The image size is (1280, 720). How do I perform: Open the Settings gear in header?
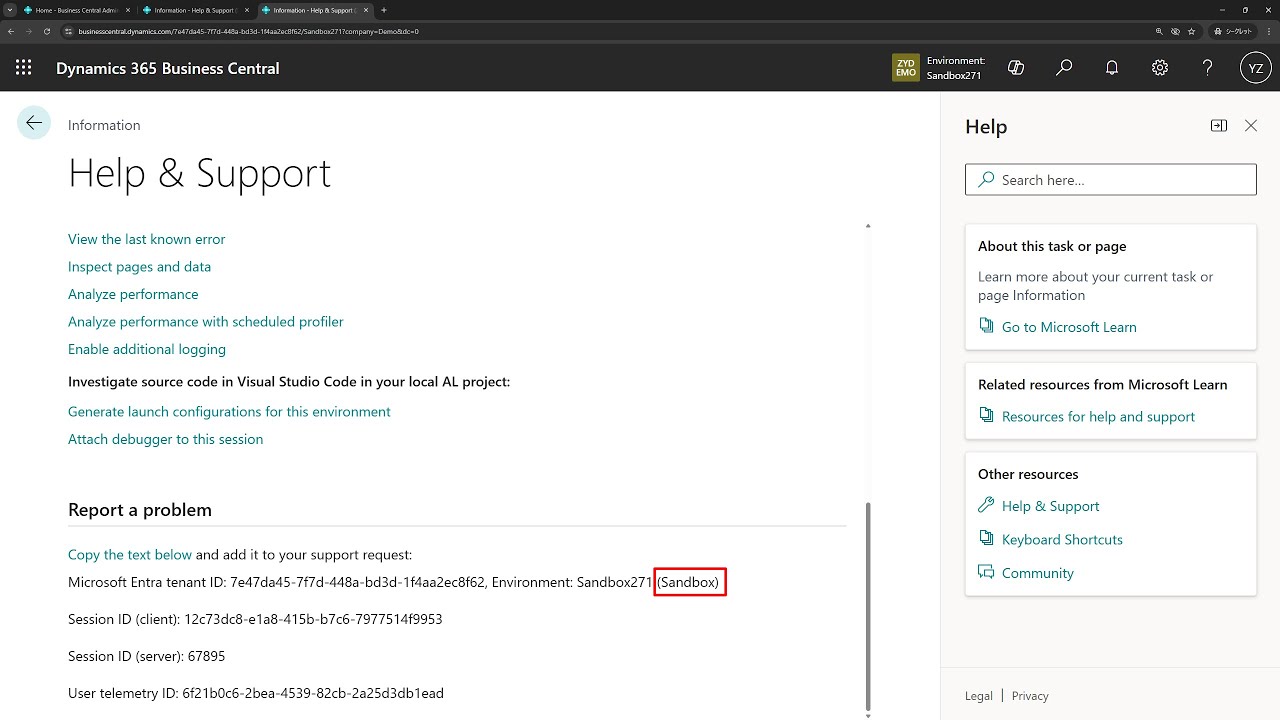pyautogui.click(x=1160, y=68)
